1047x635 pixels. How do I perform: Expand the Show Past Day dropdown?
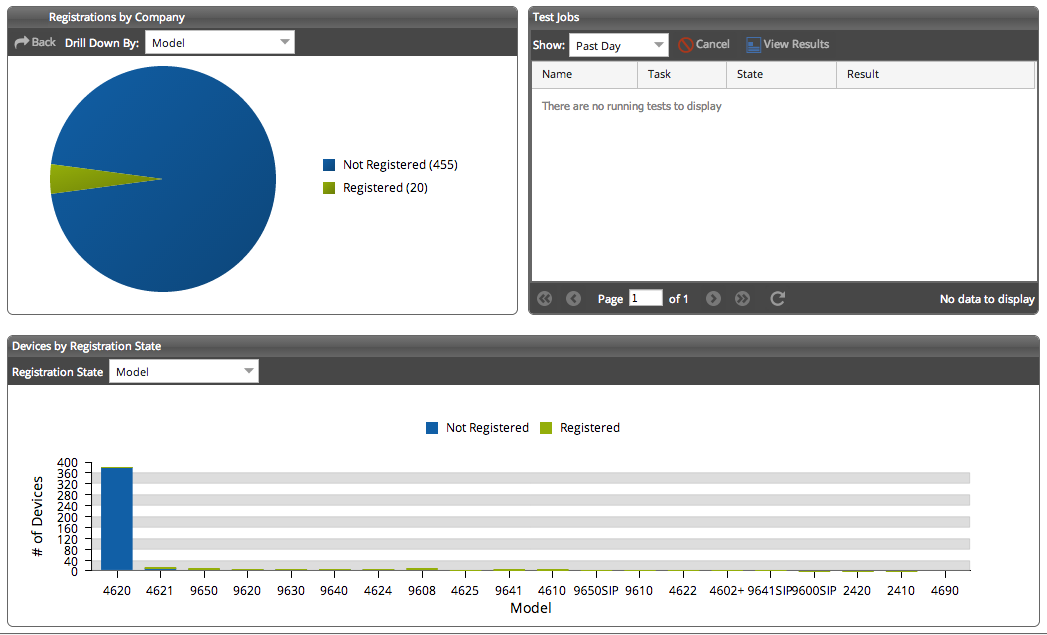pos(618,46)
